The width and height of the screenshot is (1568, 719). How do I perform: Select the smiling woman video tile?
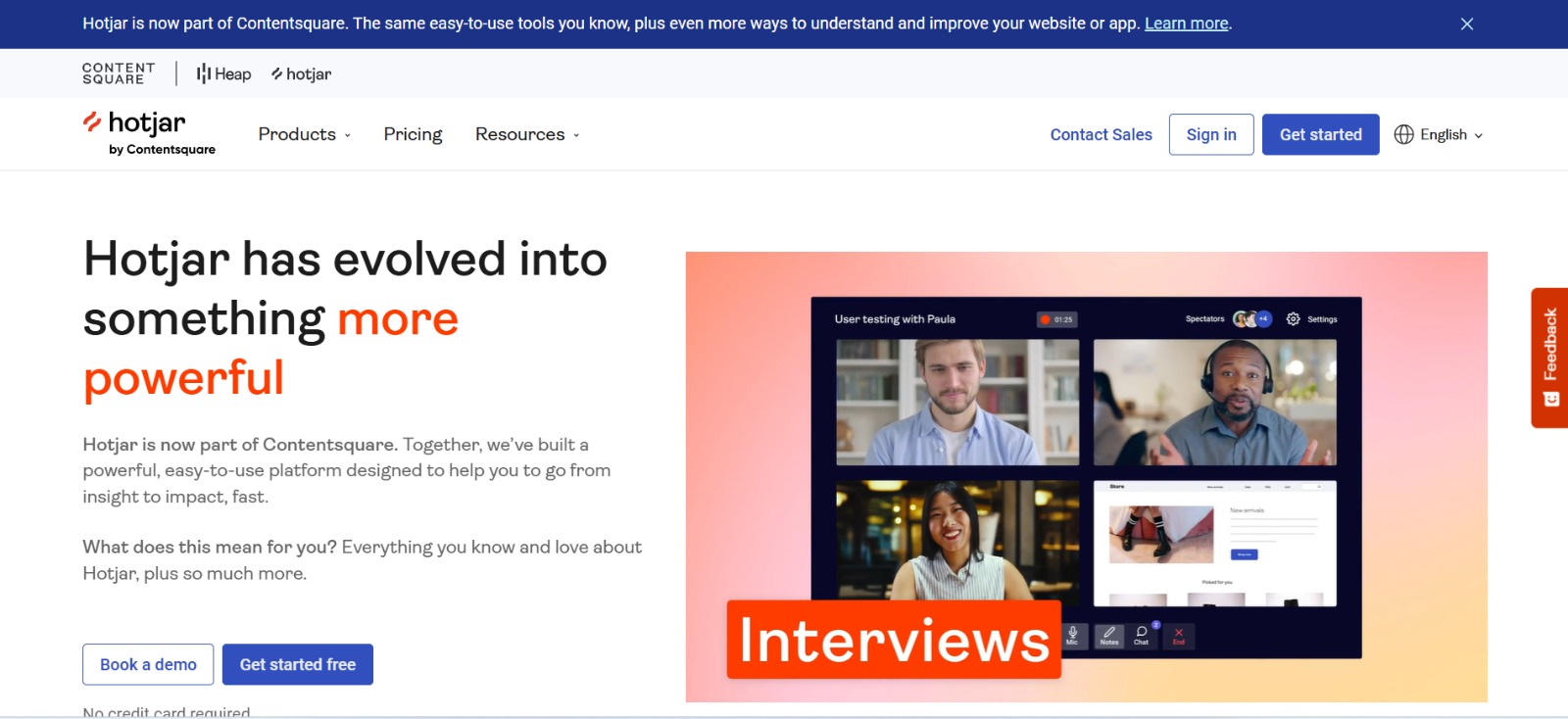coord(957,542)
